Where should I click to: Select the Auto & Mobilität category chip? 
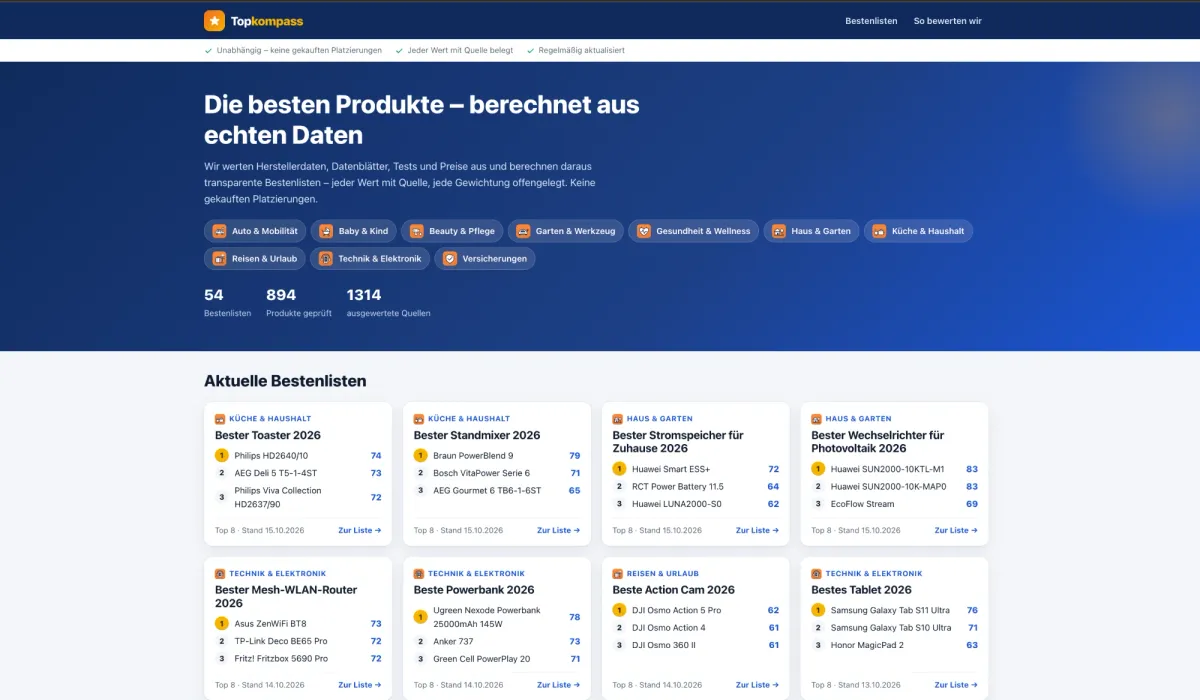click(x=255, y=231)
